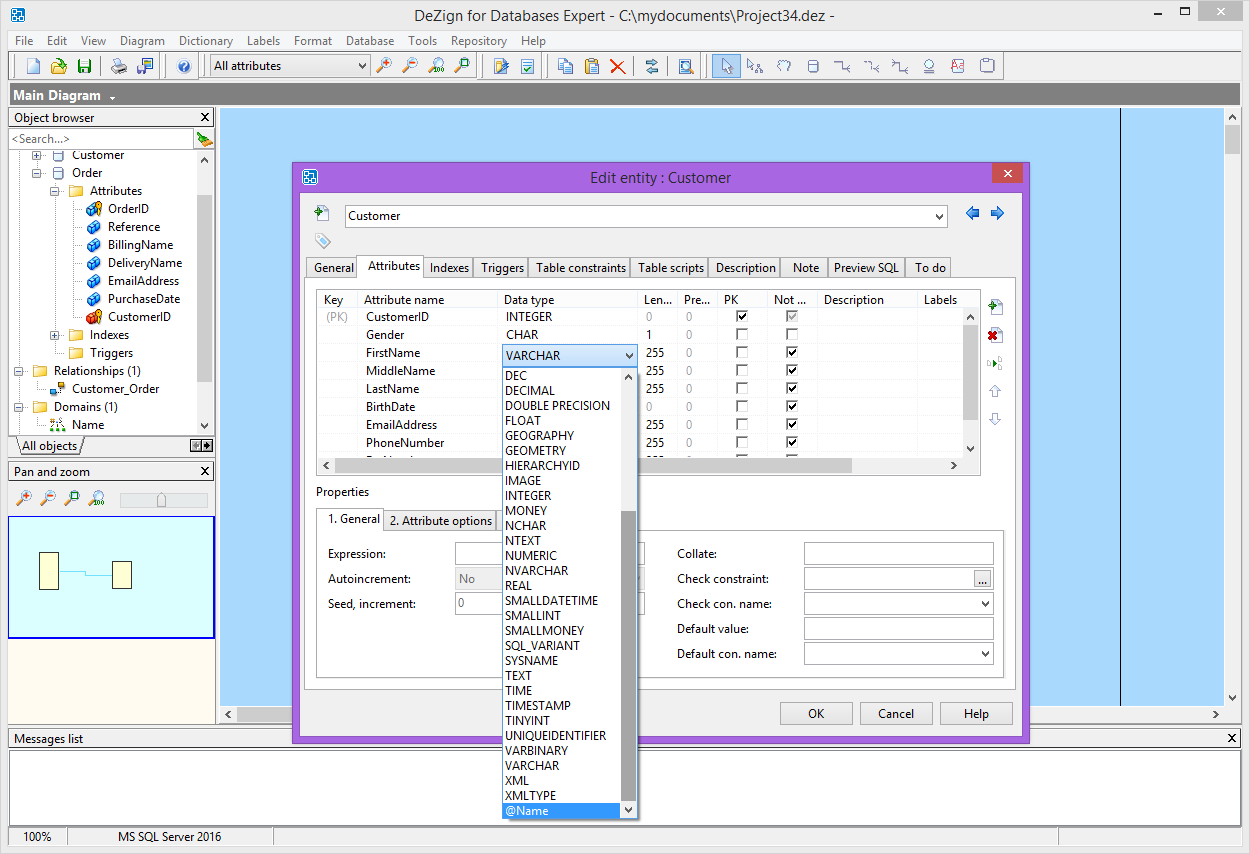Click the Open project folder icon
The image size is (1250, 854).
click(59, 67)
